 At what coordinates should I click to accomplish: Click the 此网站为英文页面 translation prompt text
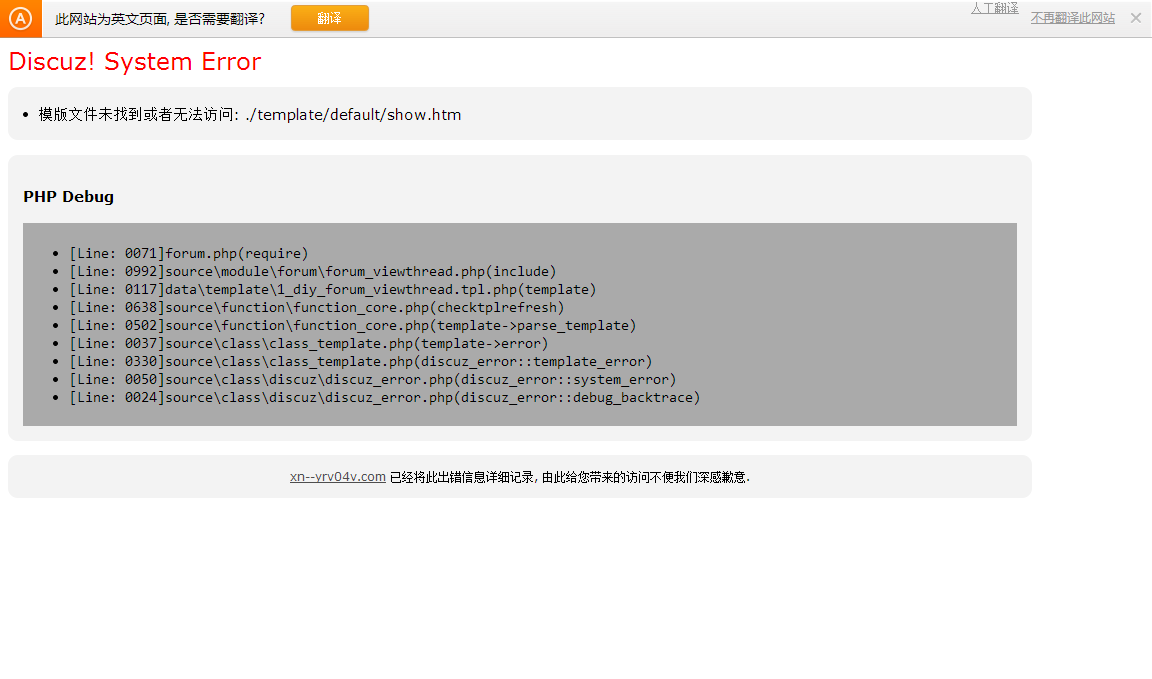pyautogui.click(x=160, y=19)
